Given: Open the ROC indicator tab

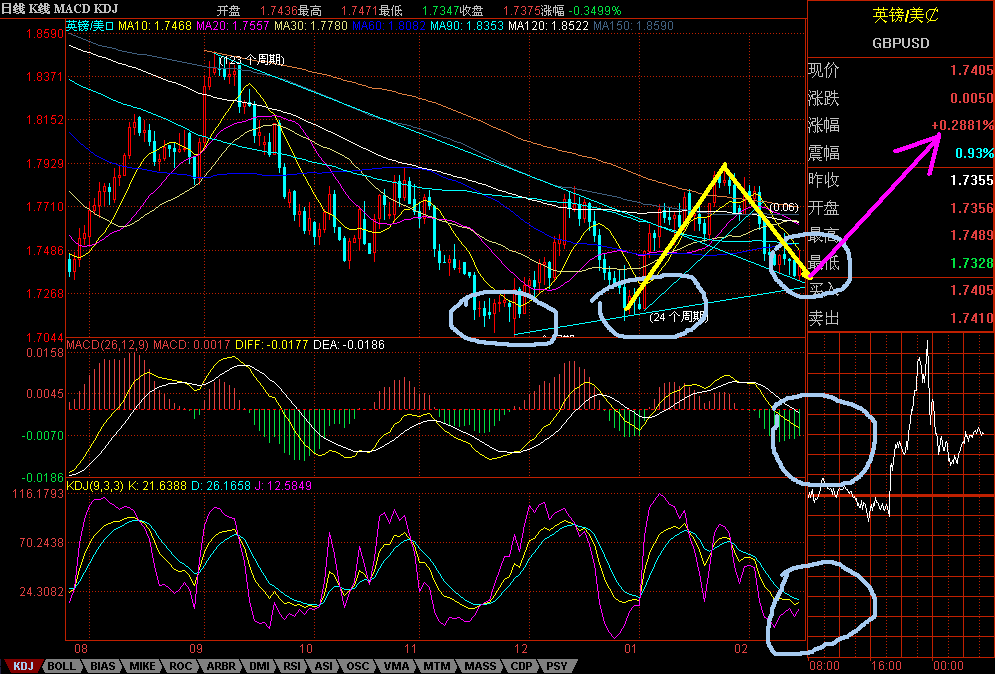Looking at the screenshot, I should coord(181,666).
